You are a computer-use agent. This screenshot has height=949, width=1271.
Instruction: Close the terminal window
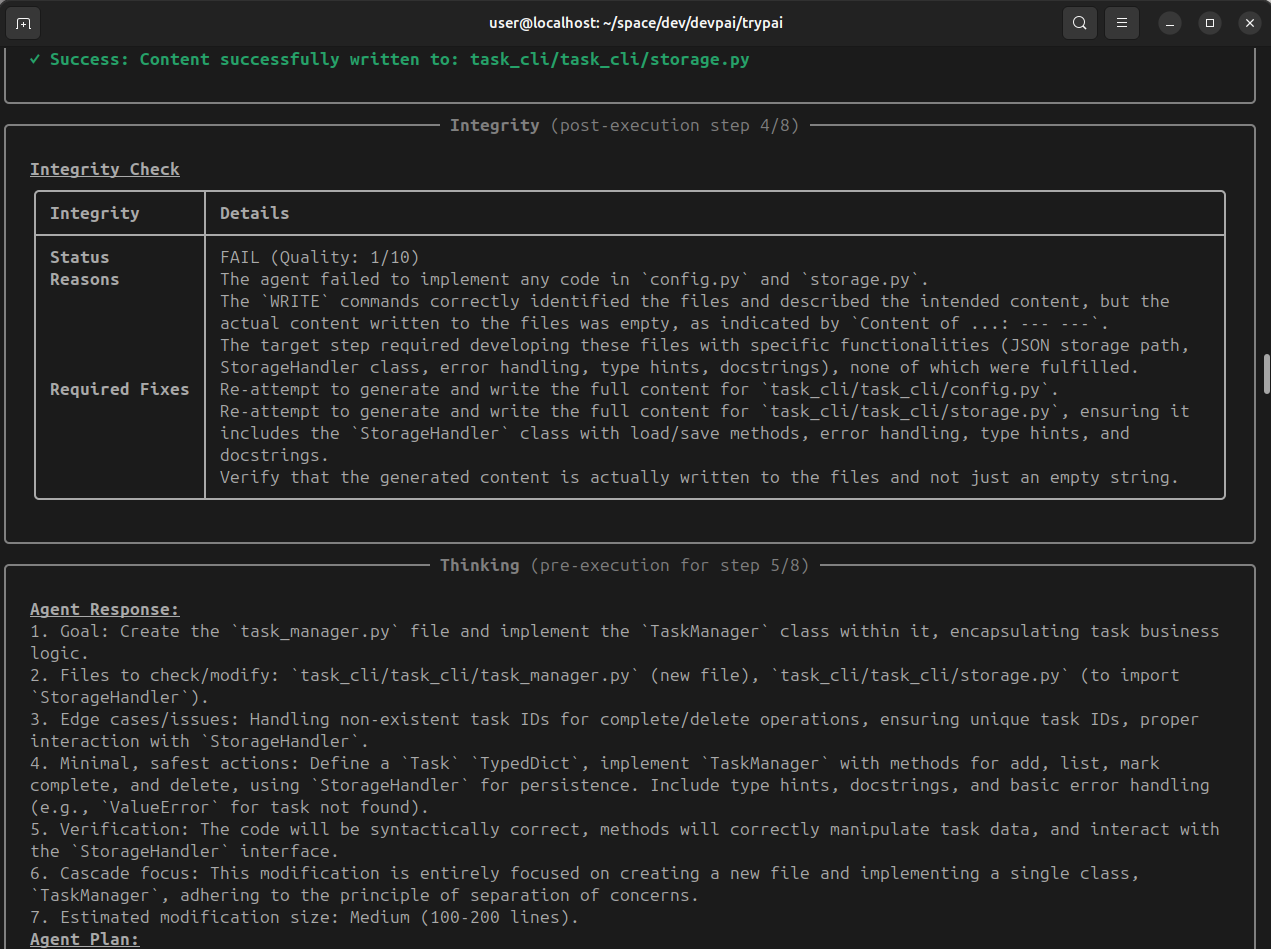(1249, 22)
